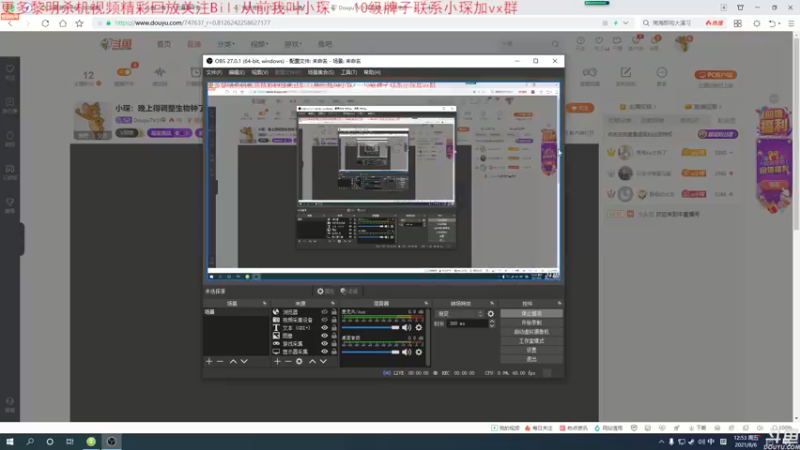Lock the browser source
The image size is (800, 450).
334,312
